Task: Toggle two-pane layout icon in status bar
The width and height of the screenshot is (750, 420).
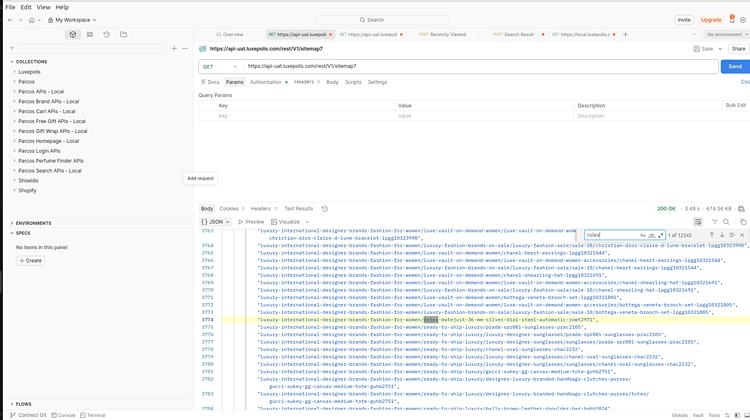Action: pyautogui.click(x=737, y=415)
